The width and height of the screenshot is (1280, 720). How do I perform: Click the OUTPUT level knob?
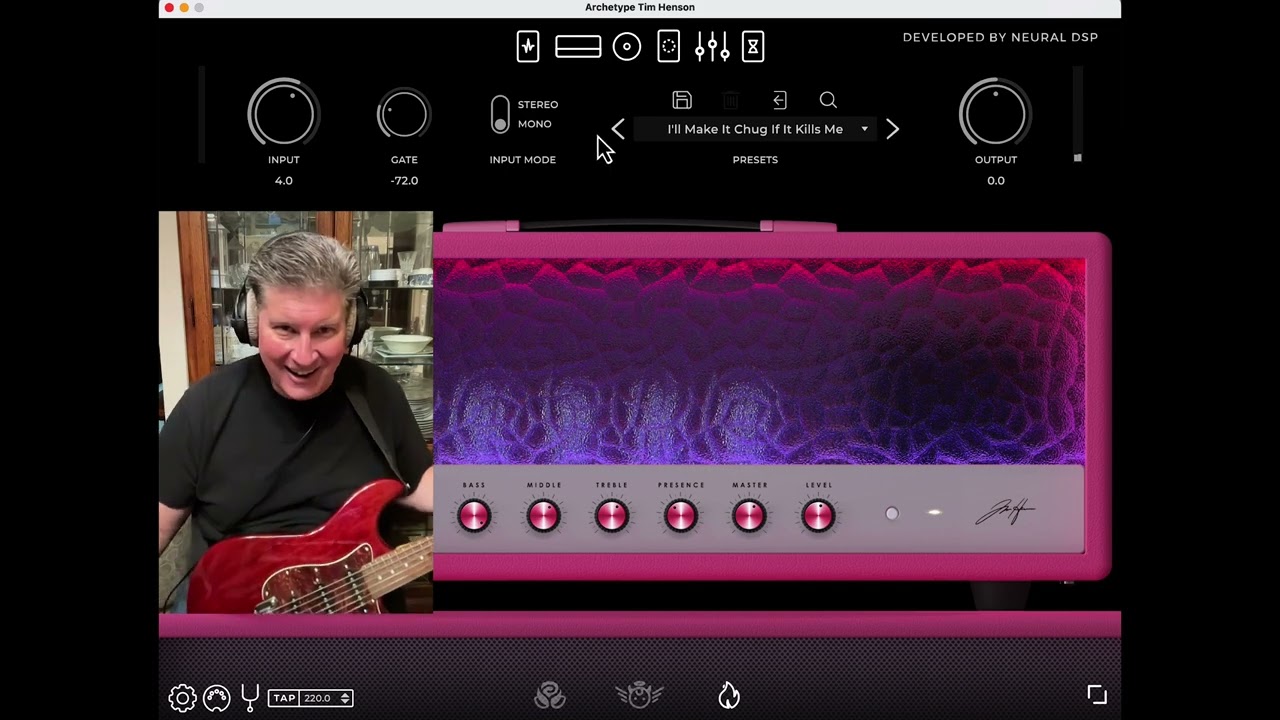[995, 114]
